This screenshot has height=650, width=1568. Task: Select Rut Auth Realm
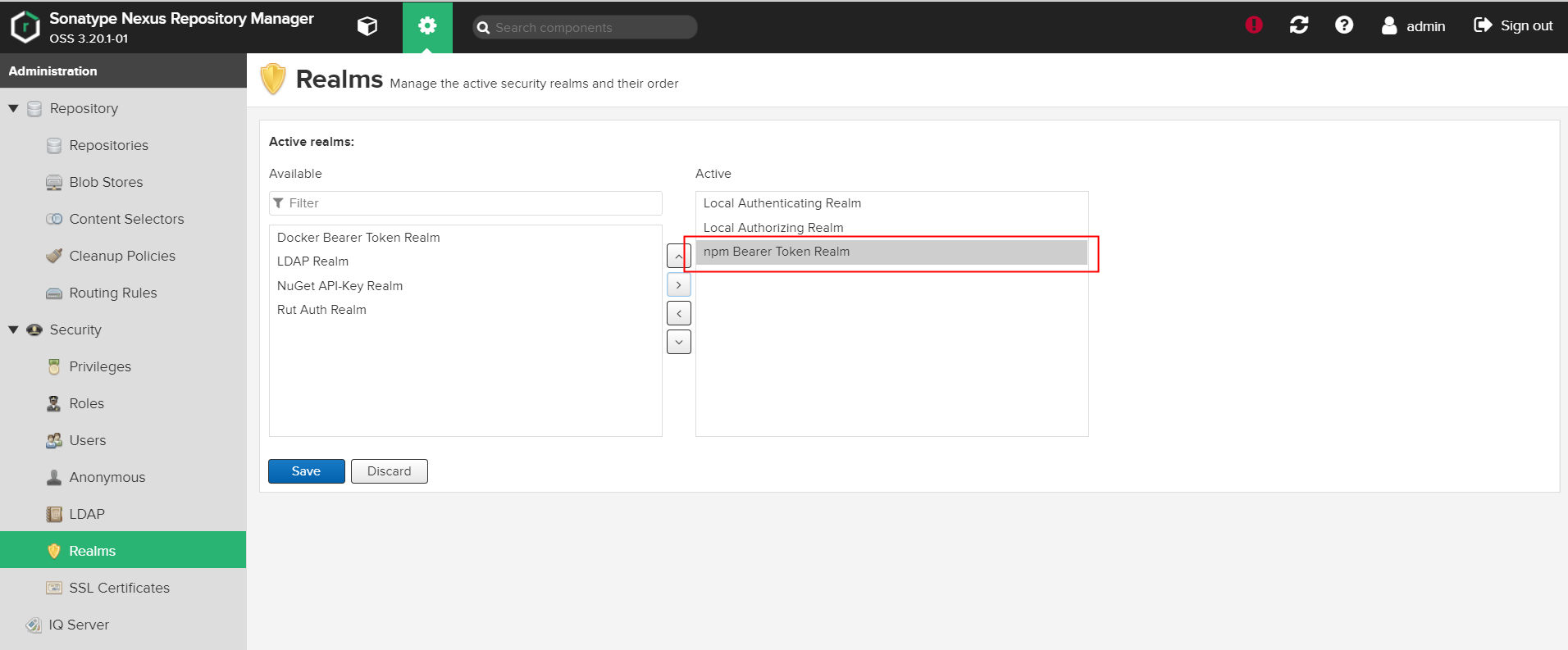(466, 310)
